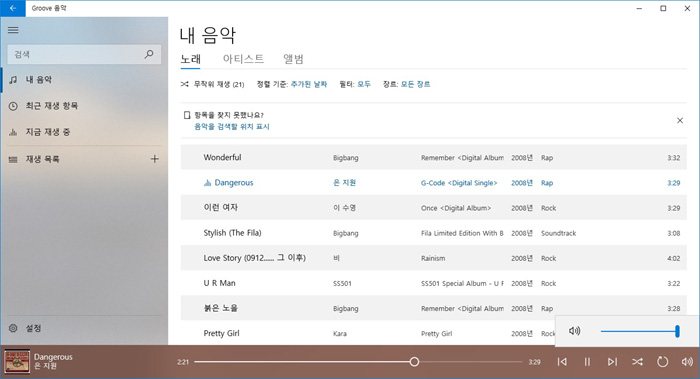Screen dimensions: 700x379
Task: Open filter dropdown 모두
Action: point(364,84)
